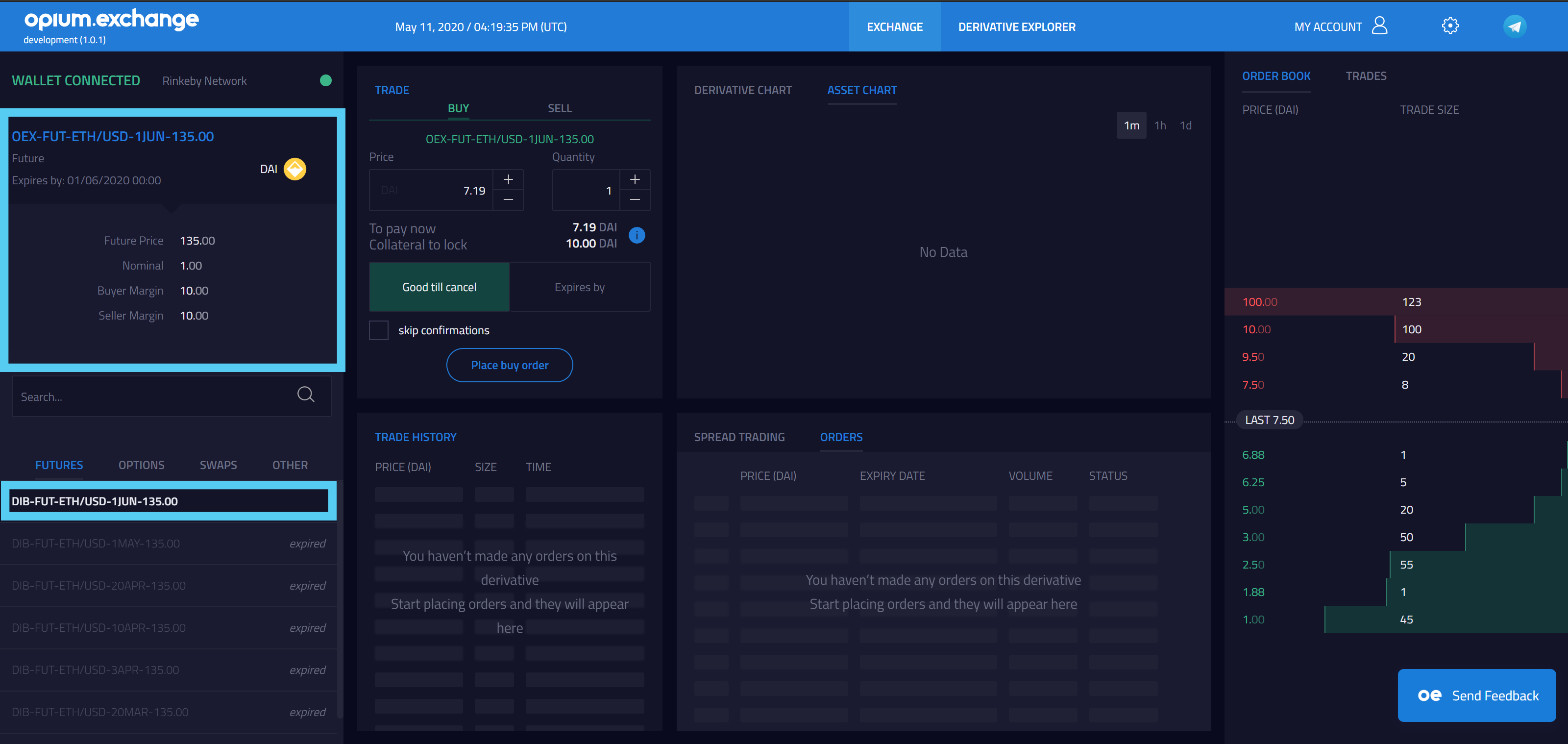The image size is (1568, 744).
Task: Click the My Account user icon
Action: (x=1380, y=25)
